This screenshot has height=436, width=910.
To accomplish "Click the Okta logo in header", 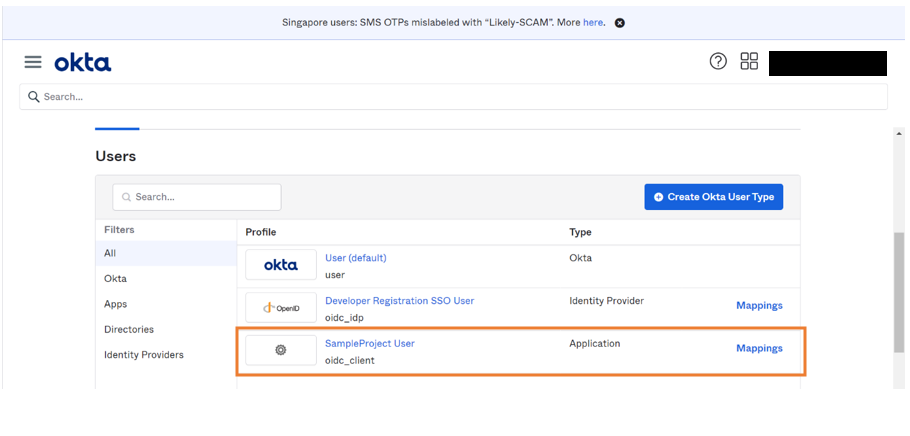I will (x=83, y=63).
